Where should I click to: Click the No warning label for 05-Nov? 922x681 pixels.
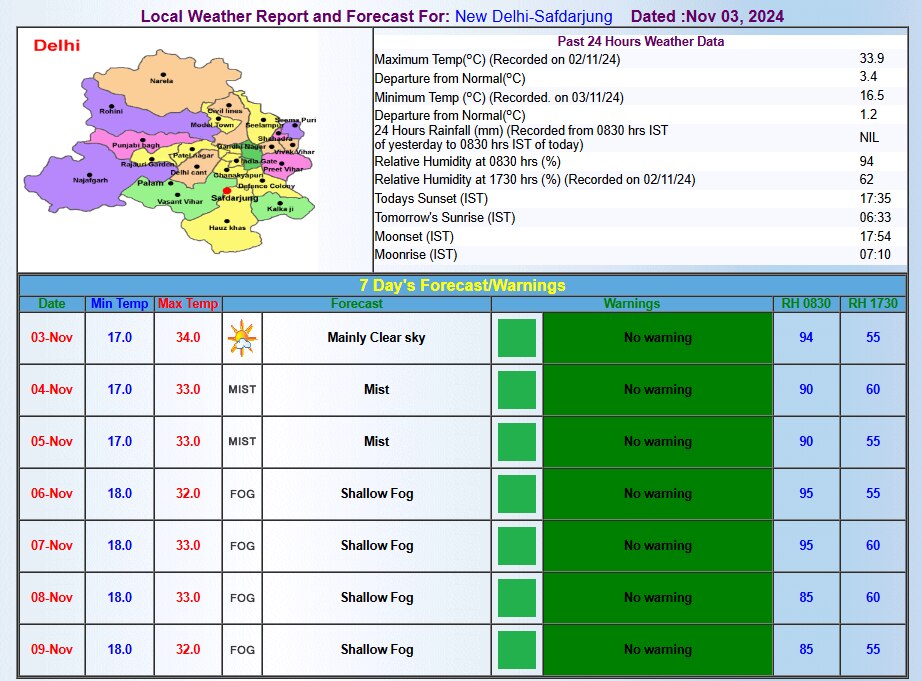(x=657, y=441)
